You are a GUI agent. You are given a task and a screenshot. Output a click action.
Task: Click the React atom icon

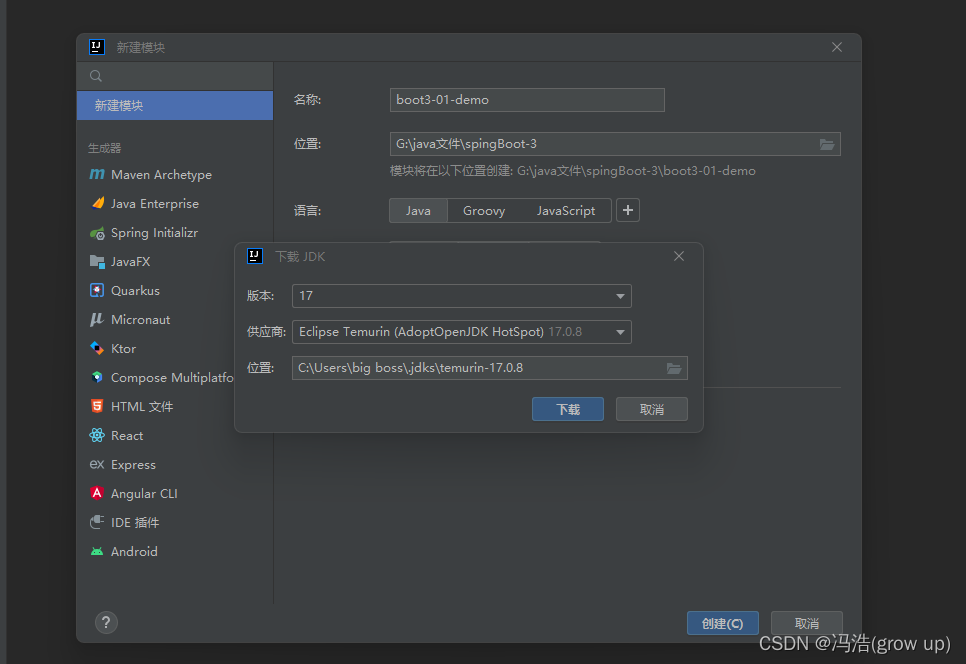pos(97,435)
